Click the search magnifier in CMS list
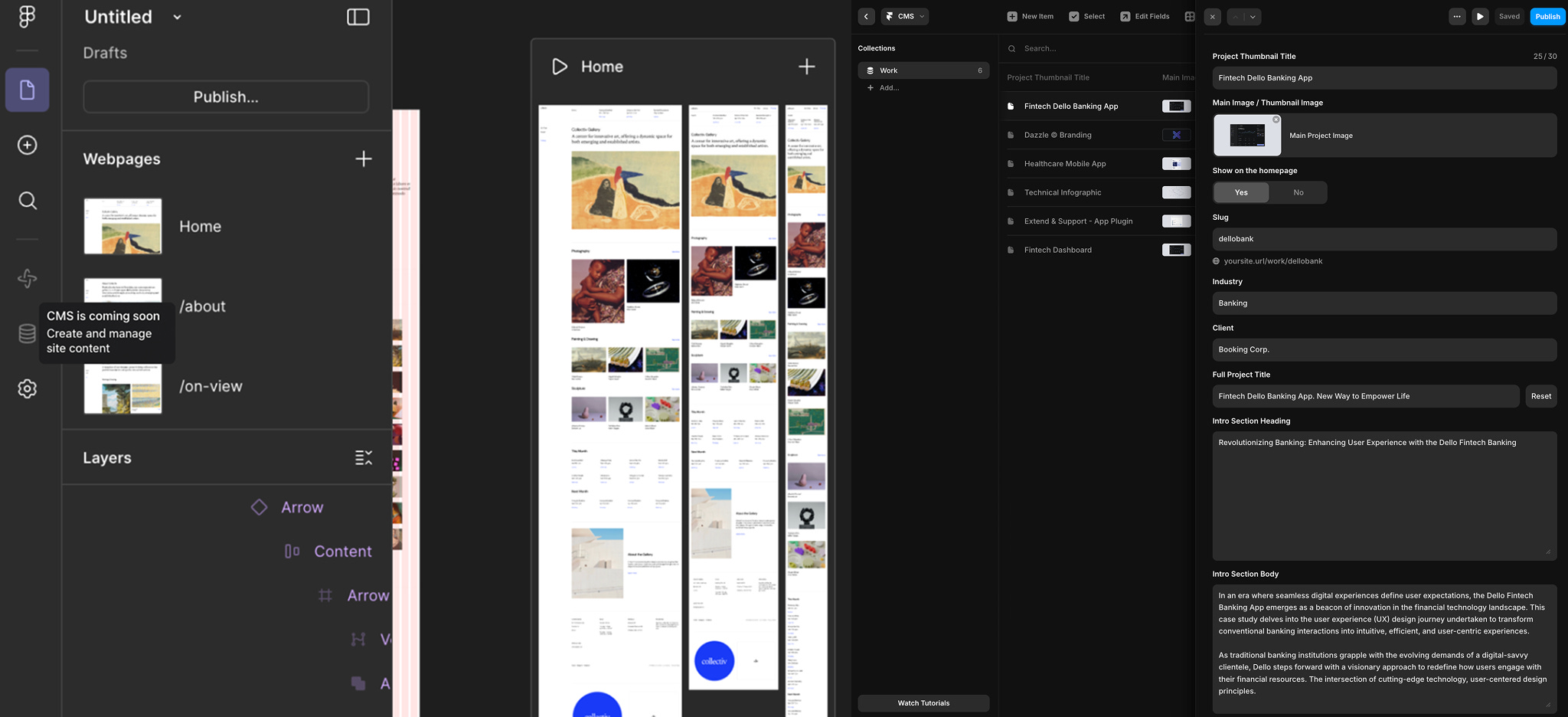Viewport: 1568px width, 717px height. pos(1011,48)
